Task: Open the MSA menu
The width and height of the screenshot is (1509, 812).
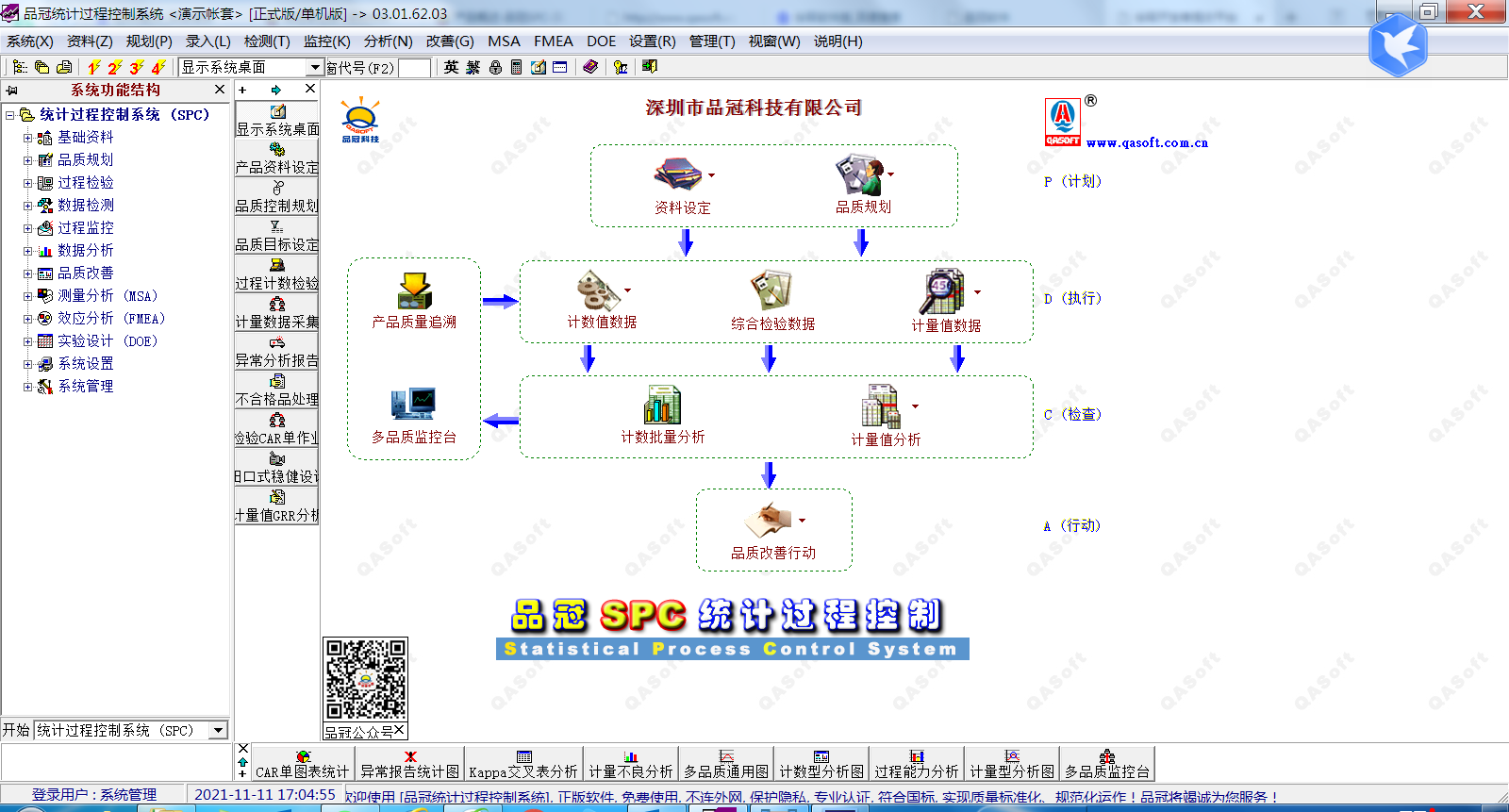Action: 504,41
